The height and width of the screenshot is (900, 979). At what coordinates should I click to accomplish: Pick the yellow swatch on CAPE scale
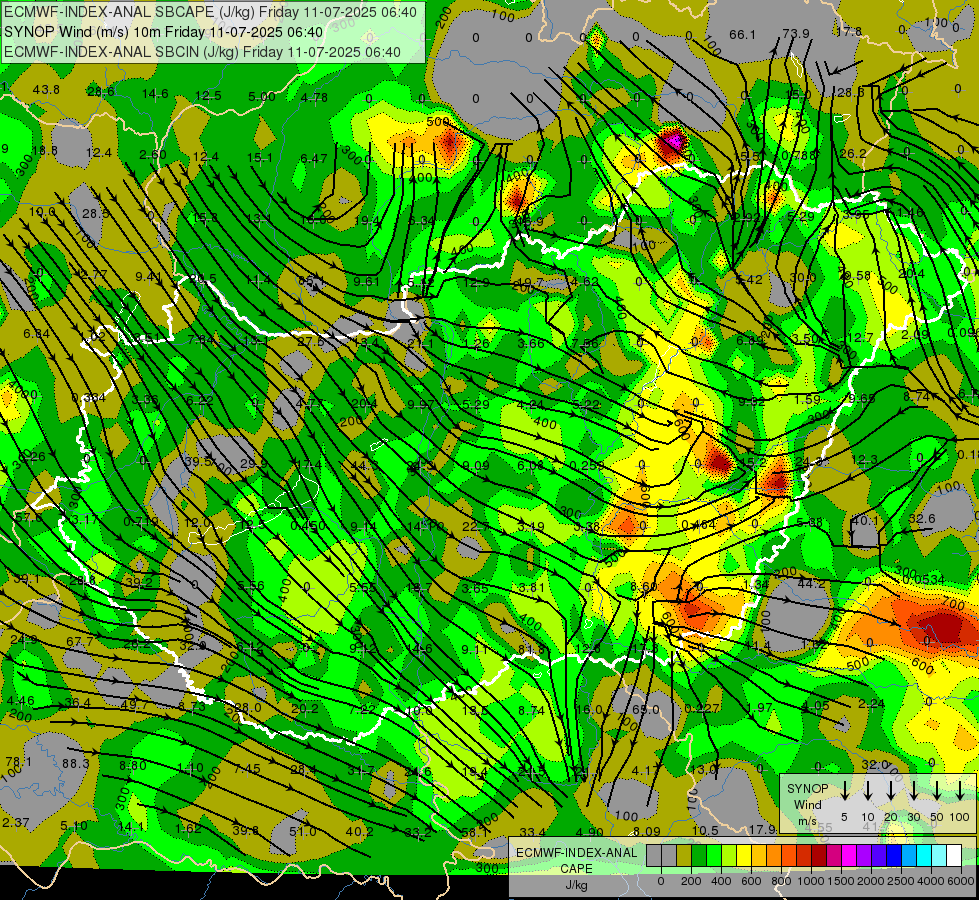(x=744, y=856)
